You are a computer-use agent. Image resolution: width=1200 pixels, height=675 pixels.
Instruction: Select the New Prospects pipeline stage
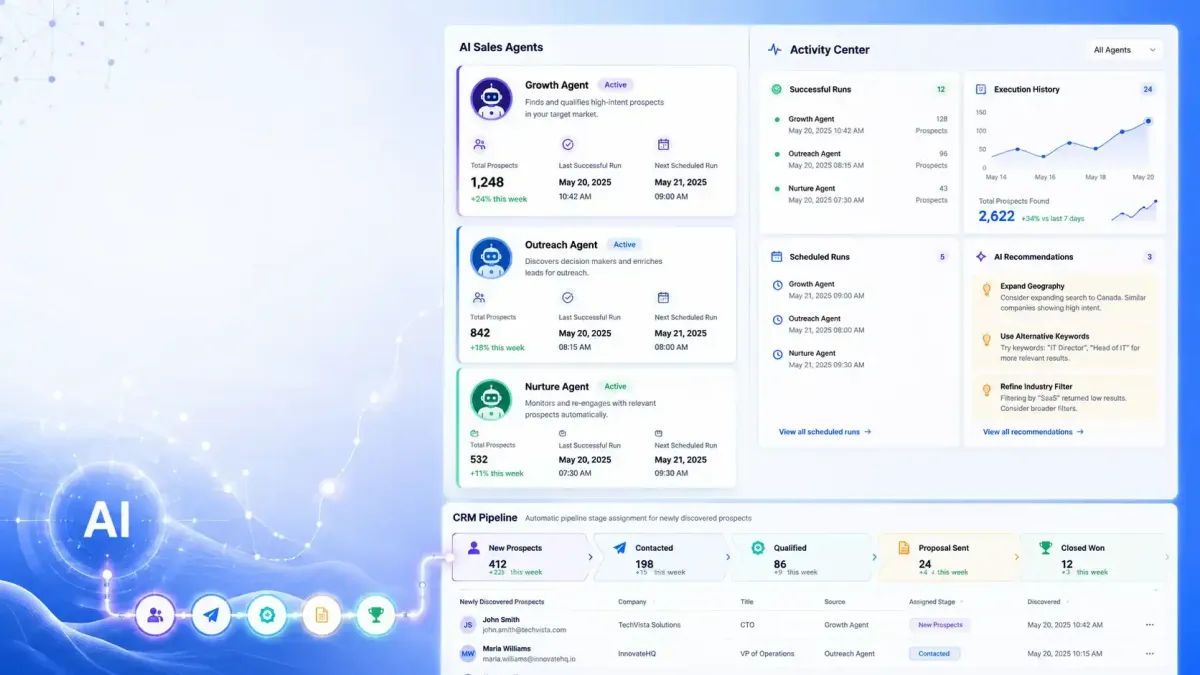(x=520, y=557)
